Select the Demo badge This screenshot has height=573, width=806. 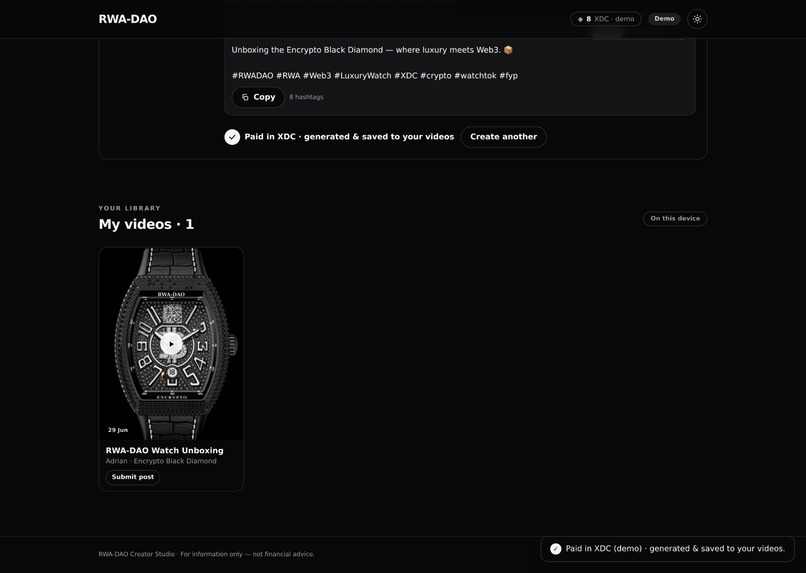(664, 19)
